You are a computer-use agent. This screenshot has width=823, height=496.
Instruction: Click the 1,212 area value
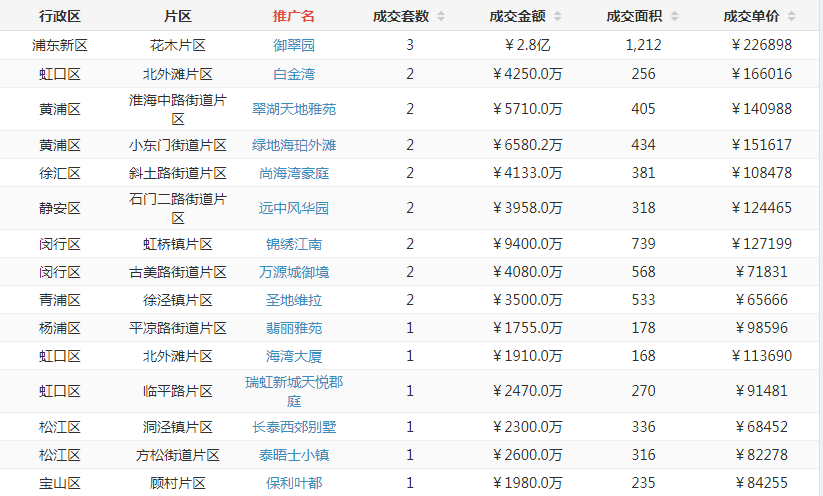[643, 45]
